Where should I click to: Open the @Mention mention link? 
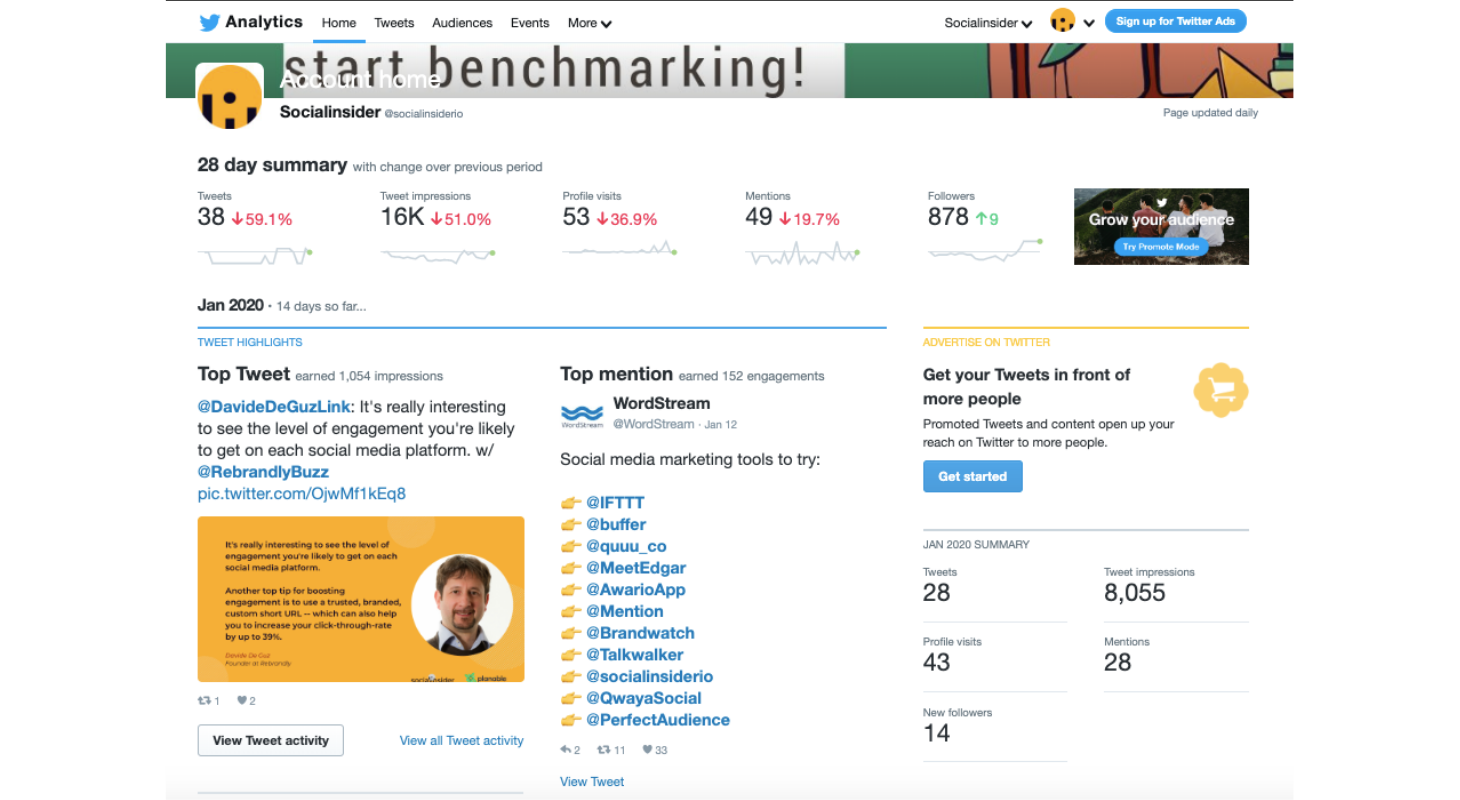625,611
